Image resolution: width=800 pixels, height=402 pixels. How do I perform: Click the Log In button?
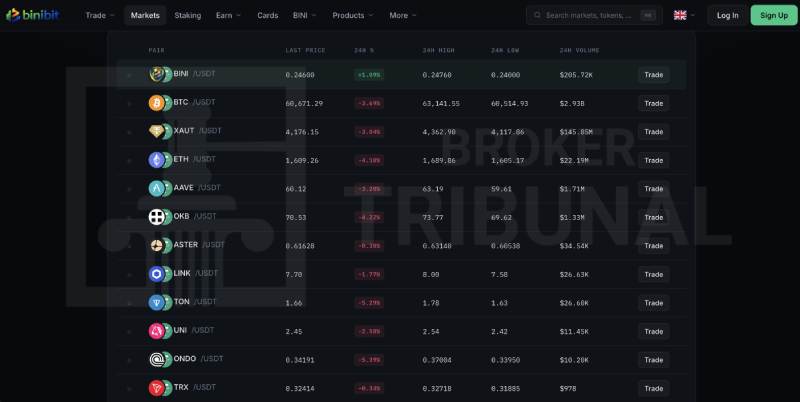pyautogui.click(x=727, y=15)
